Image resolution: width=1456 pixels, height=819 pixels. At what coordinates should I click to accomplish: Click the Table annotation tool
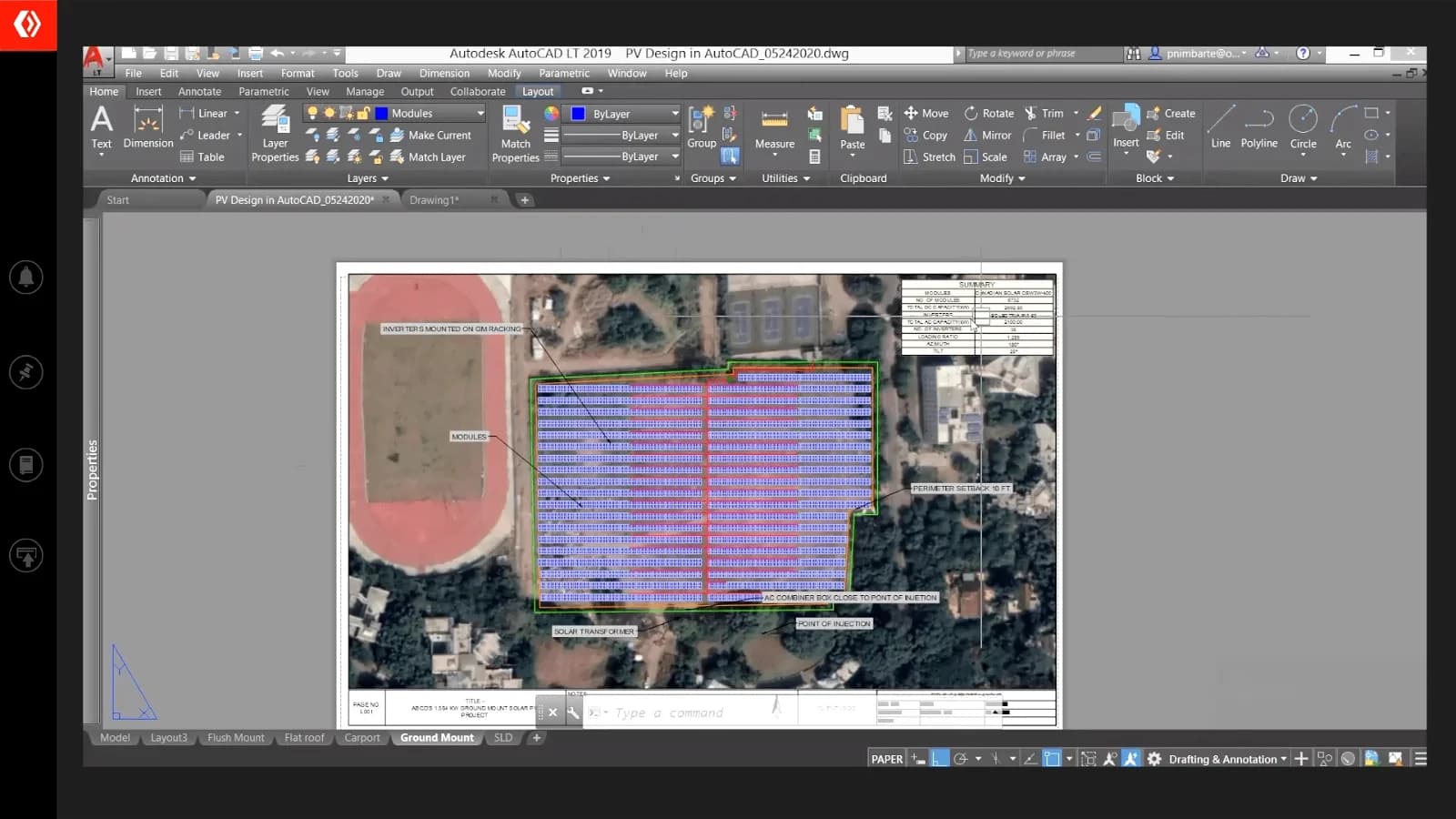click(x=202, y=157)
